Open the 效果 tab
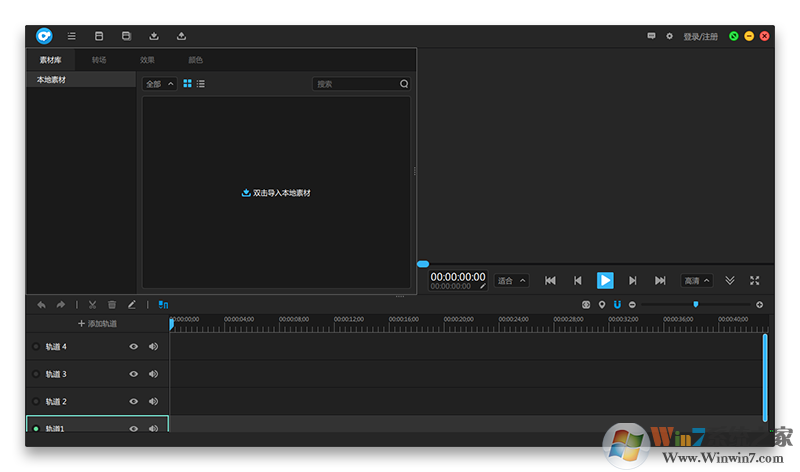800x472 pixels. pyautogui.click(x=147, y=60)
